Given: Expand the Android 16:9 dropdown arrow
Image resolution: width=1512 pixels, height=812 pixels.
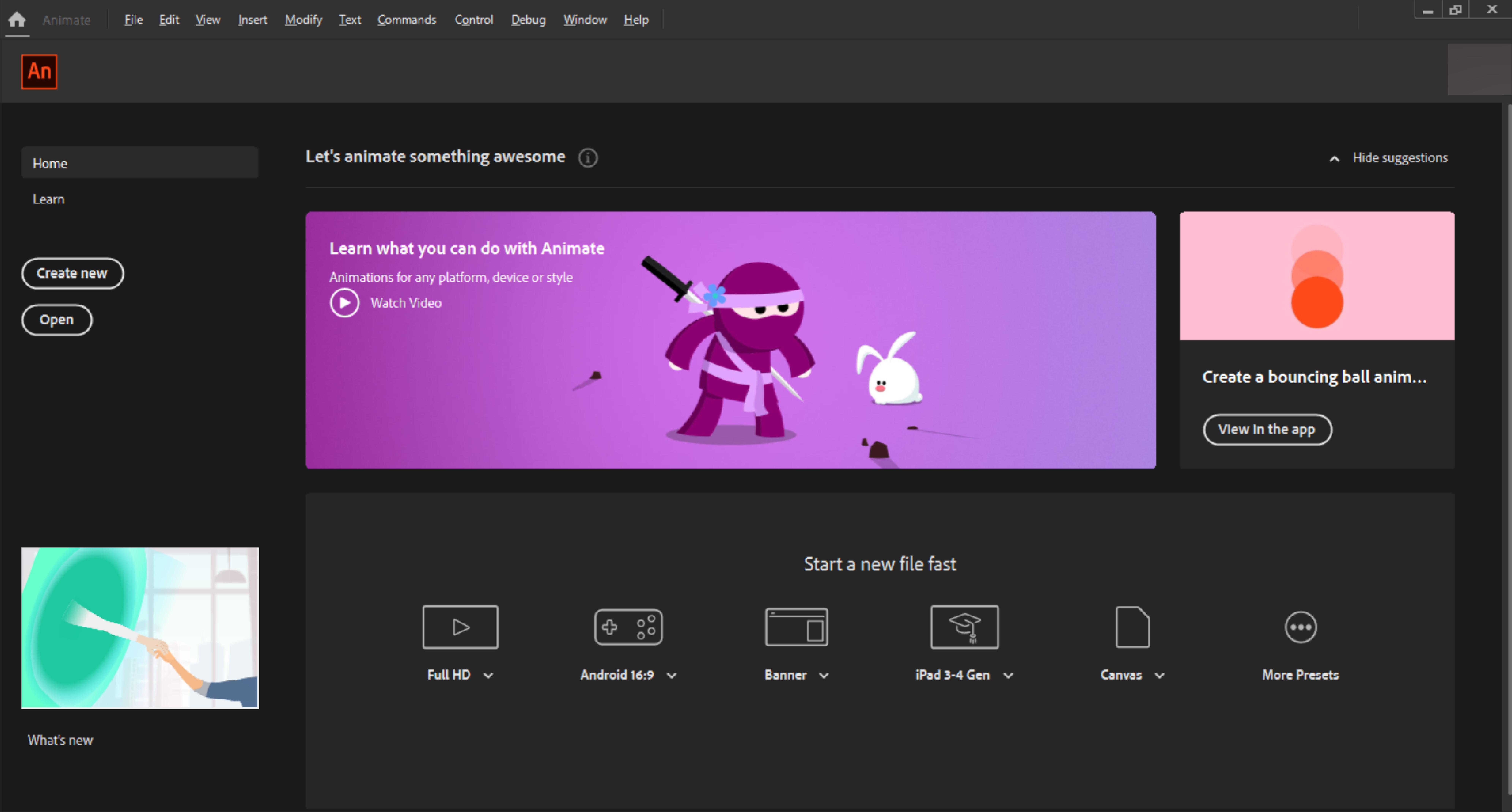Looking at the screenshot, I should [672, 675].
